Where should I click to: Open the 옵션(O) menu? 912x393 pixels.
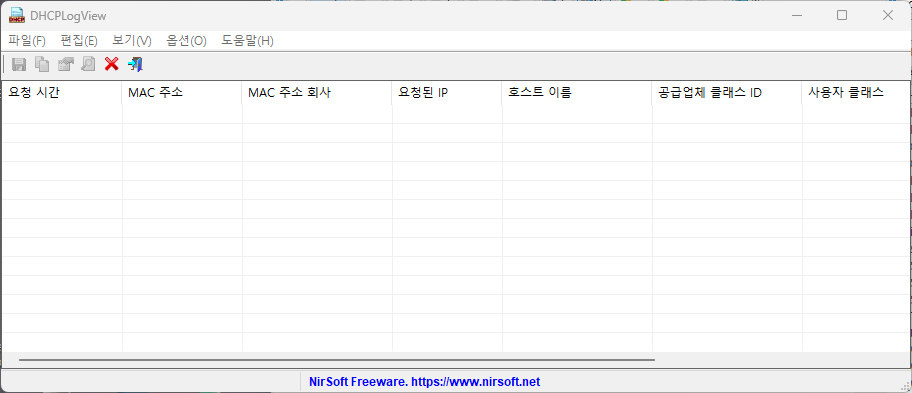click(x=186, y=41)
